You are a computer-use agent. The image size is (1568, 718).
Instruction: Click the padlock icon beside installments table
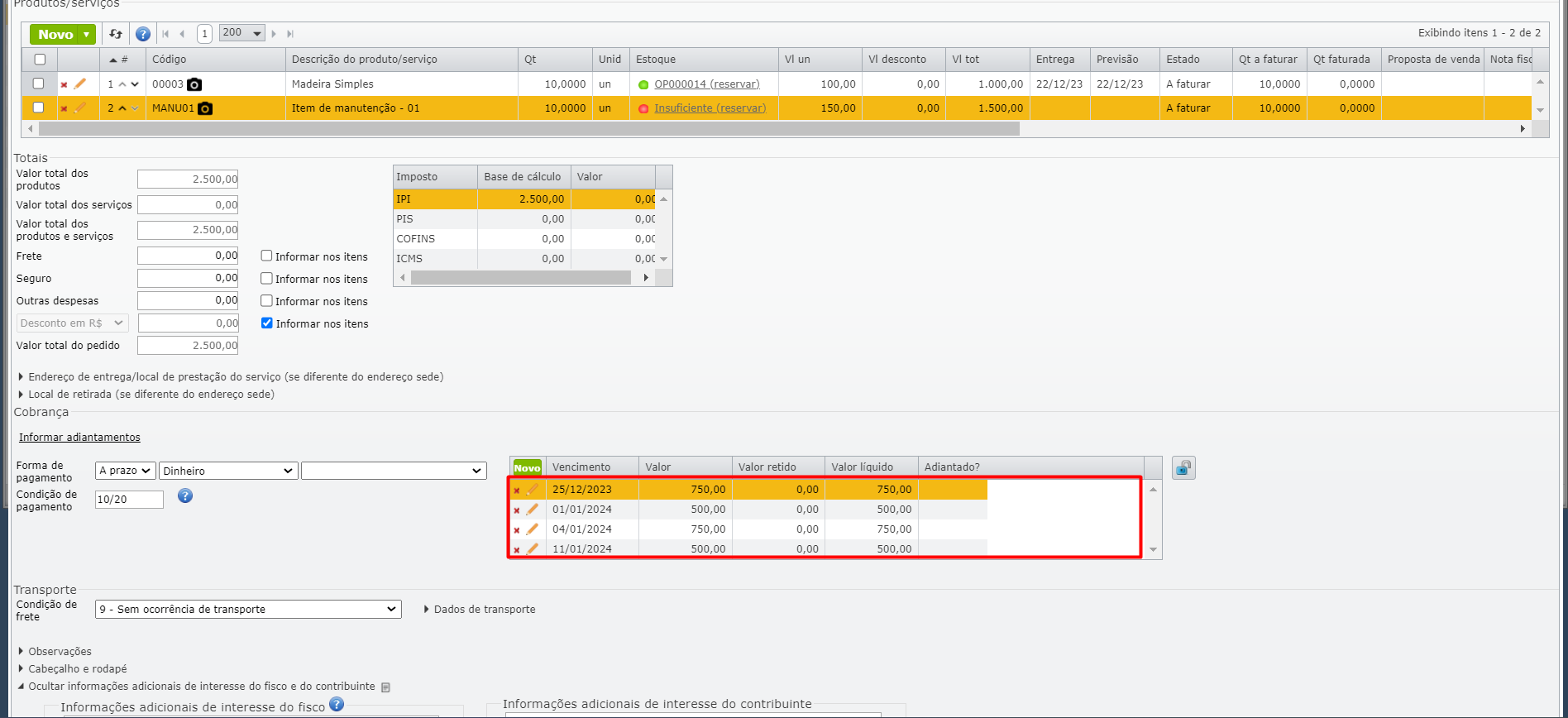[x=1183, y=468]
